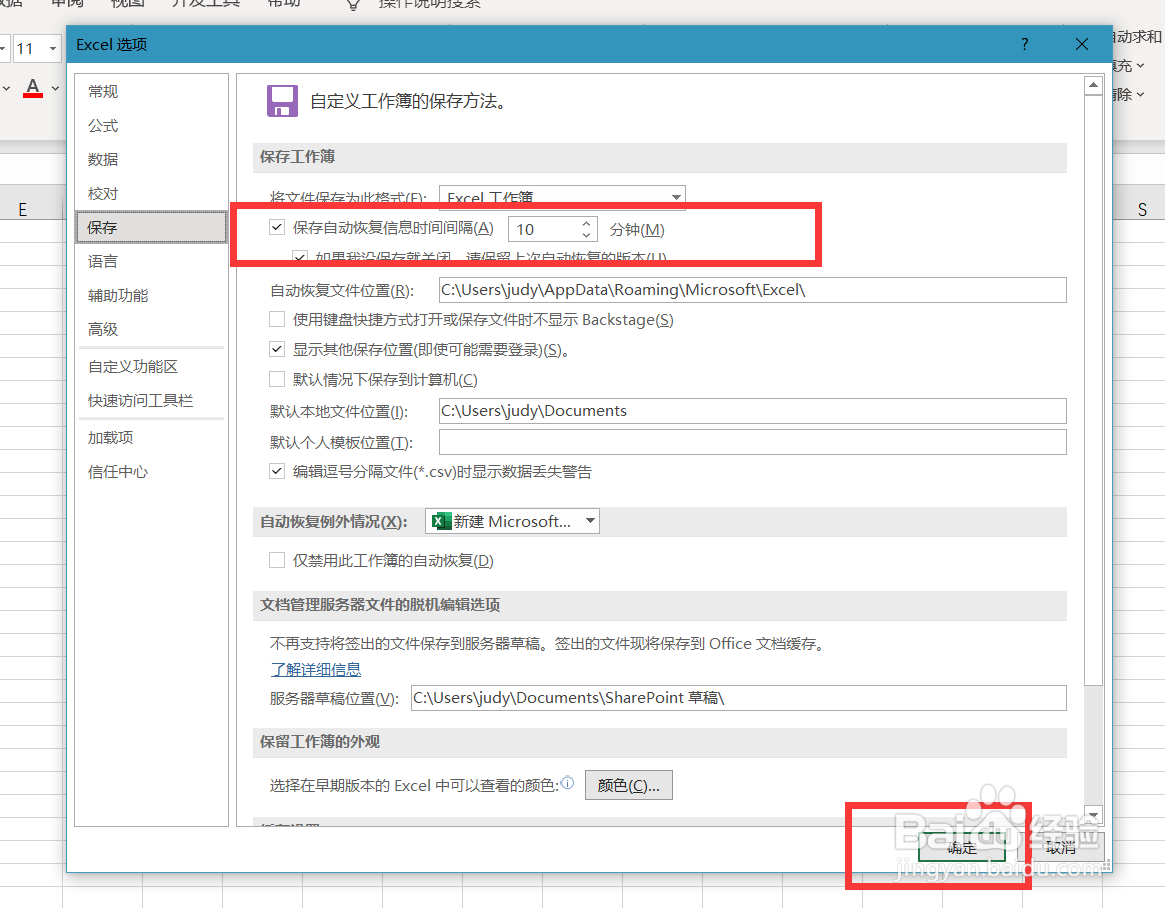Click the 颜色(C)... button

[629, 785]
